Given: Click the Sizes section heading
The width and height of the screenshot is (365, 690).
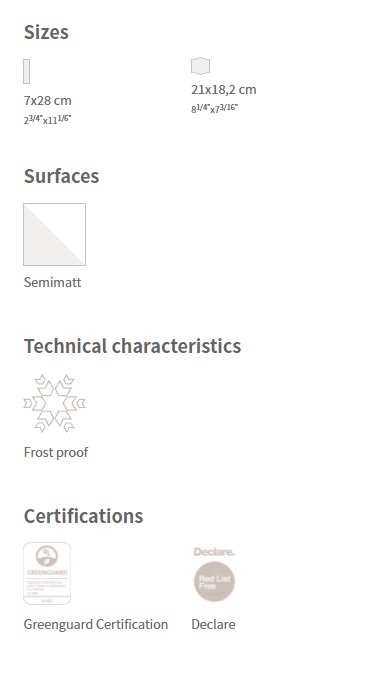Looking at the screenshot, I should click(46, 32).
